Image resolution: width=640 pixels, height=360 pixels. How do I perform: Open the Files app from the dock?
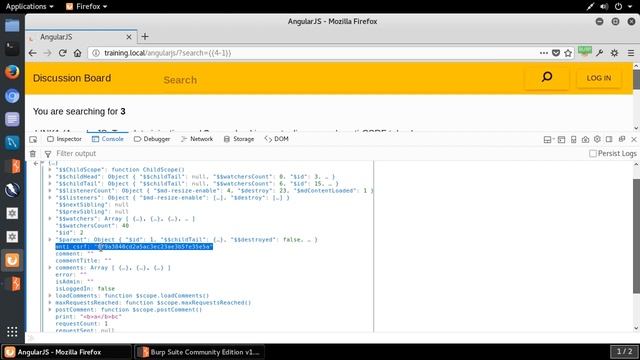pos(12,25)
